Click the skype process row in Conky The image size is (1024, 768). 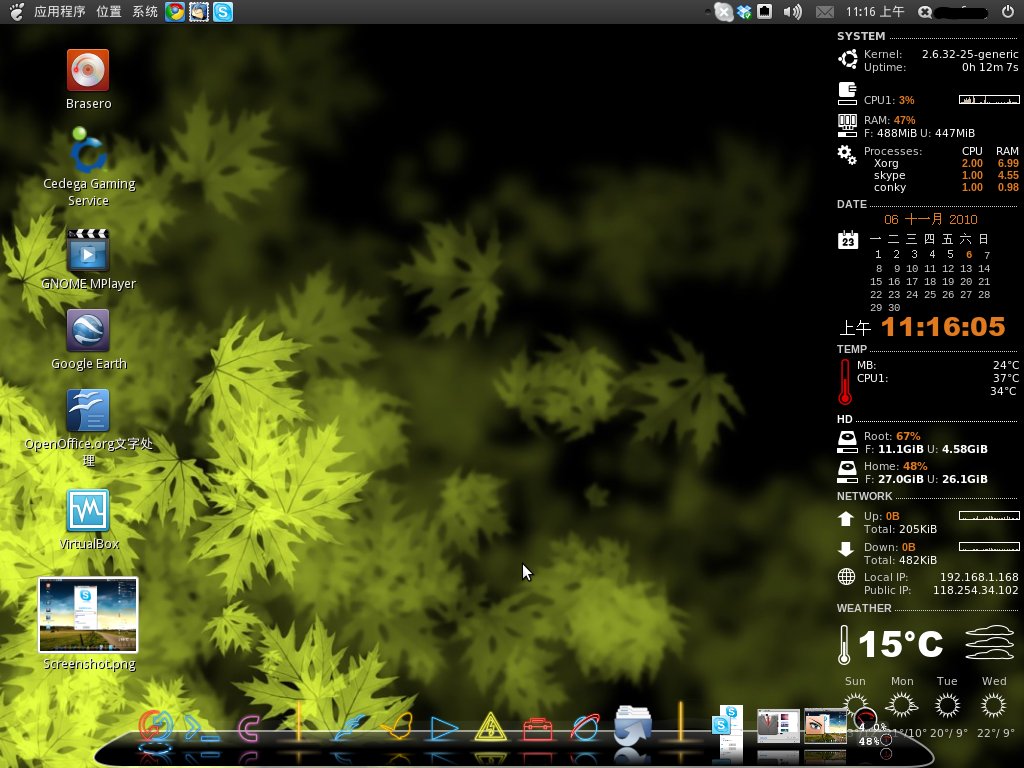click(x=946, y=175)
